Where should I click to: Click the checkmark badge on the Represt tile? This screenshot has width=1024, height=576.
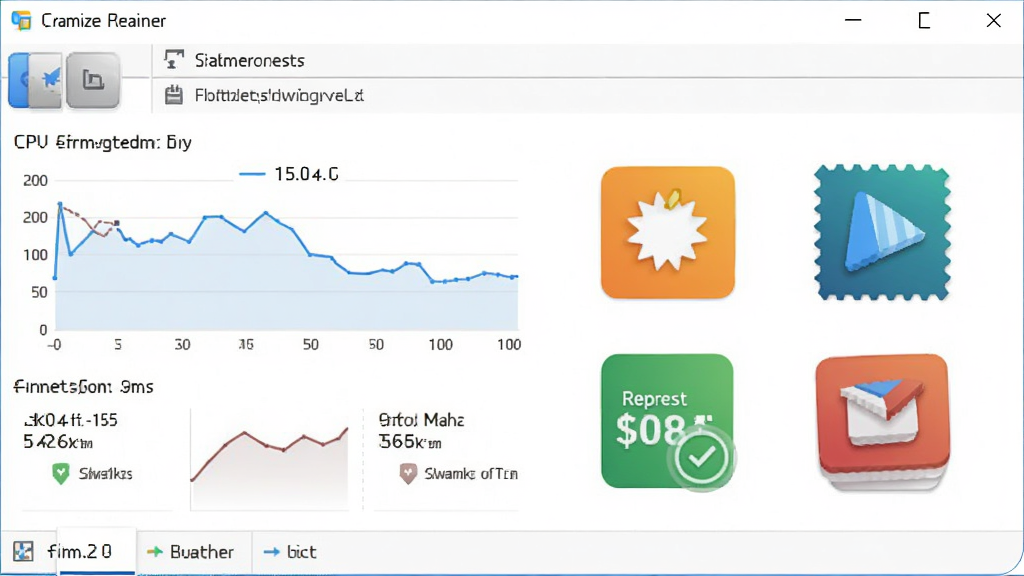click(701, 458)
